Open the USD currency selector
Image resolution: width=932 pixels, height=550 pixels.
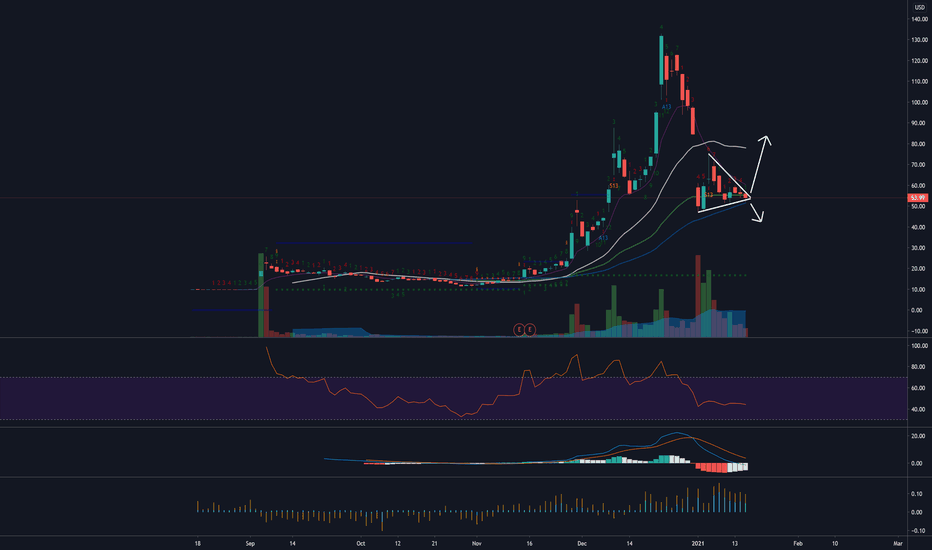point(919,7)
